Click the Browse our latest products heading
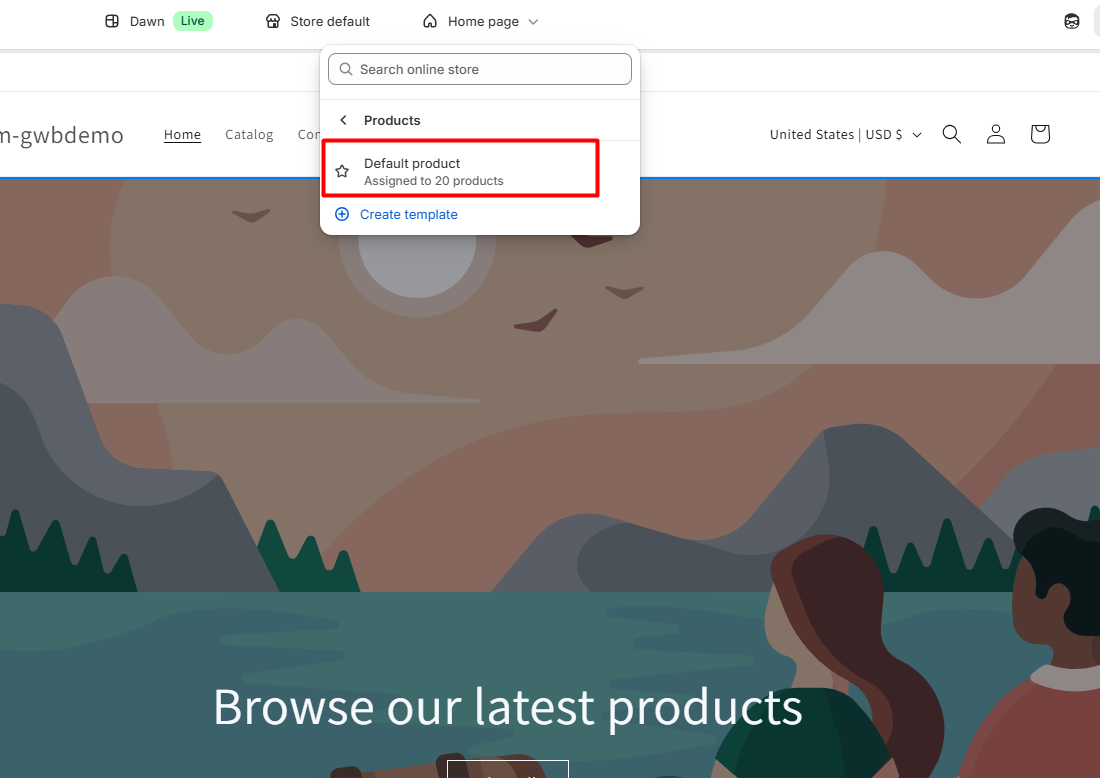The image size is (1100, 778). point(507,707)
